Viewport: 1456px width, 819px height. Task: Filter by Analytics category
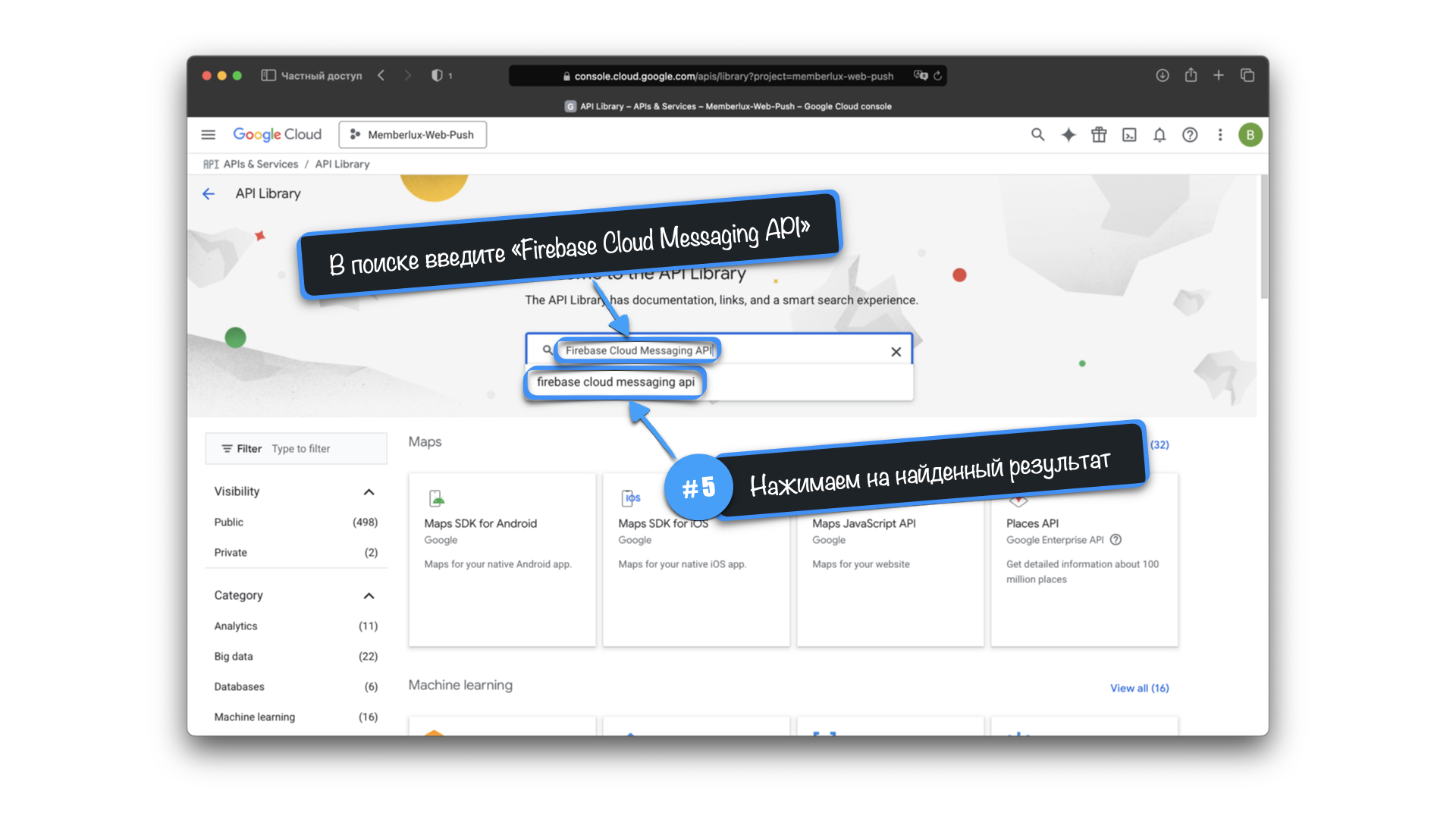[x=236, y=626]
